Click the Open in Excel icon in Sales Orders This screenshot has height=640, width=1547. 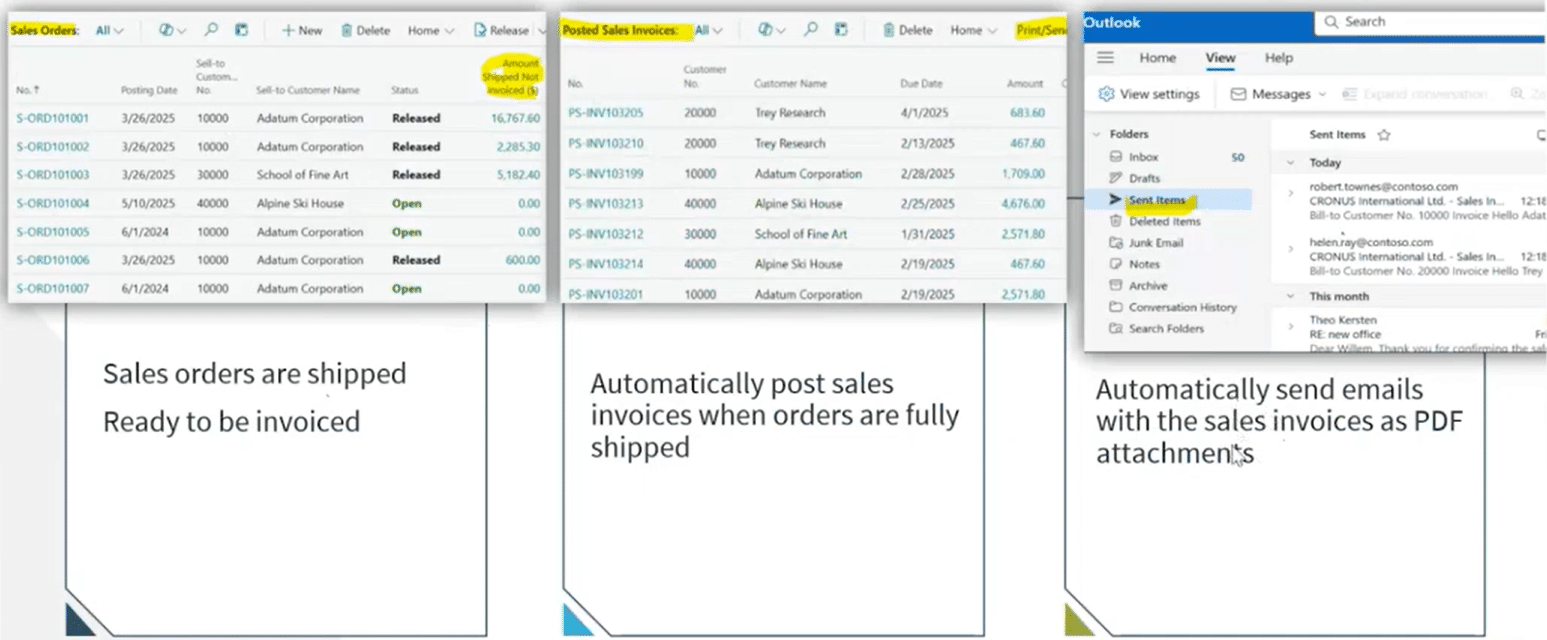point(241,30)
